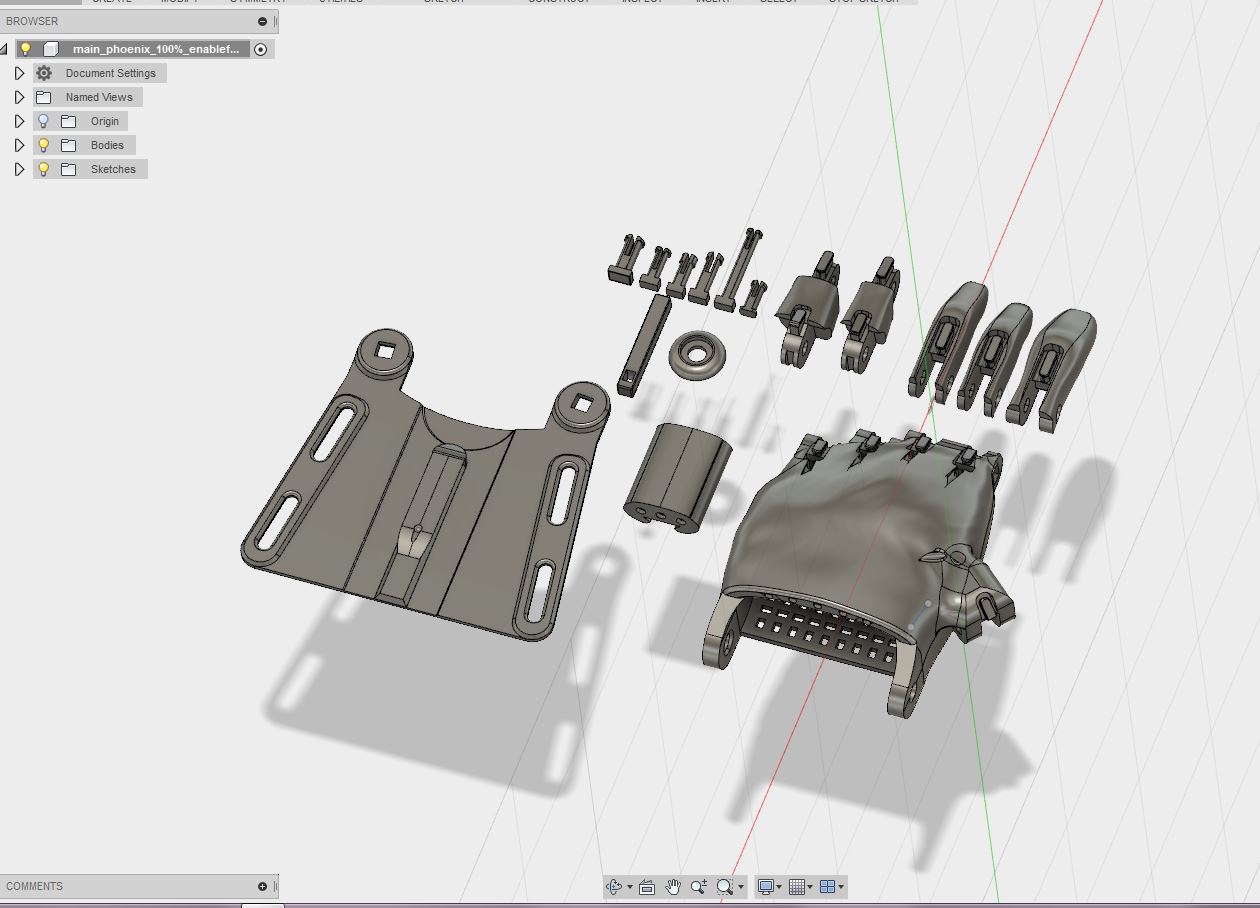Expand the Origin folder node
This screenshot has width=1260, height=908.
[x=19, y=121]
